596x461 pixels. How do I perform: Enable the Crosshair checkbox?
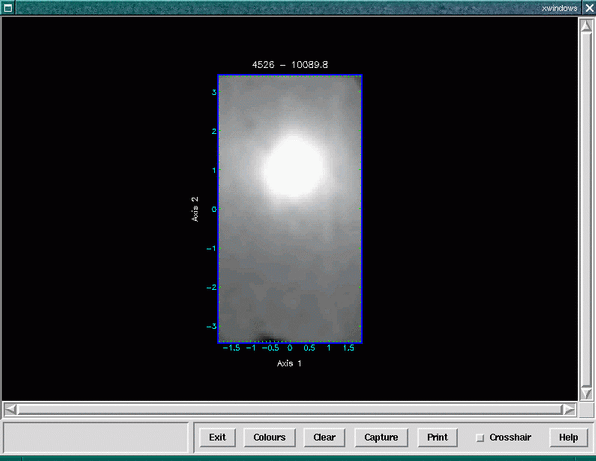(480, 438)
